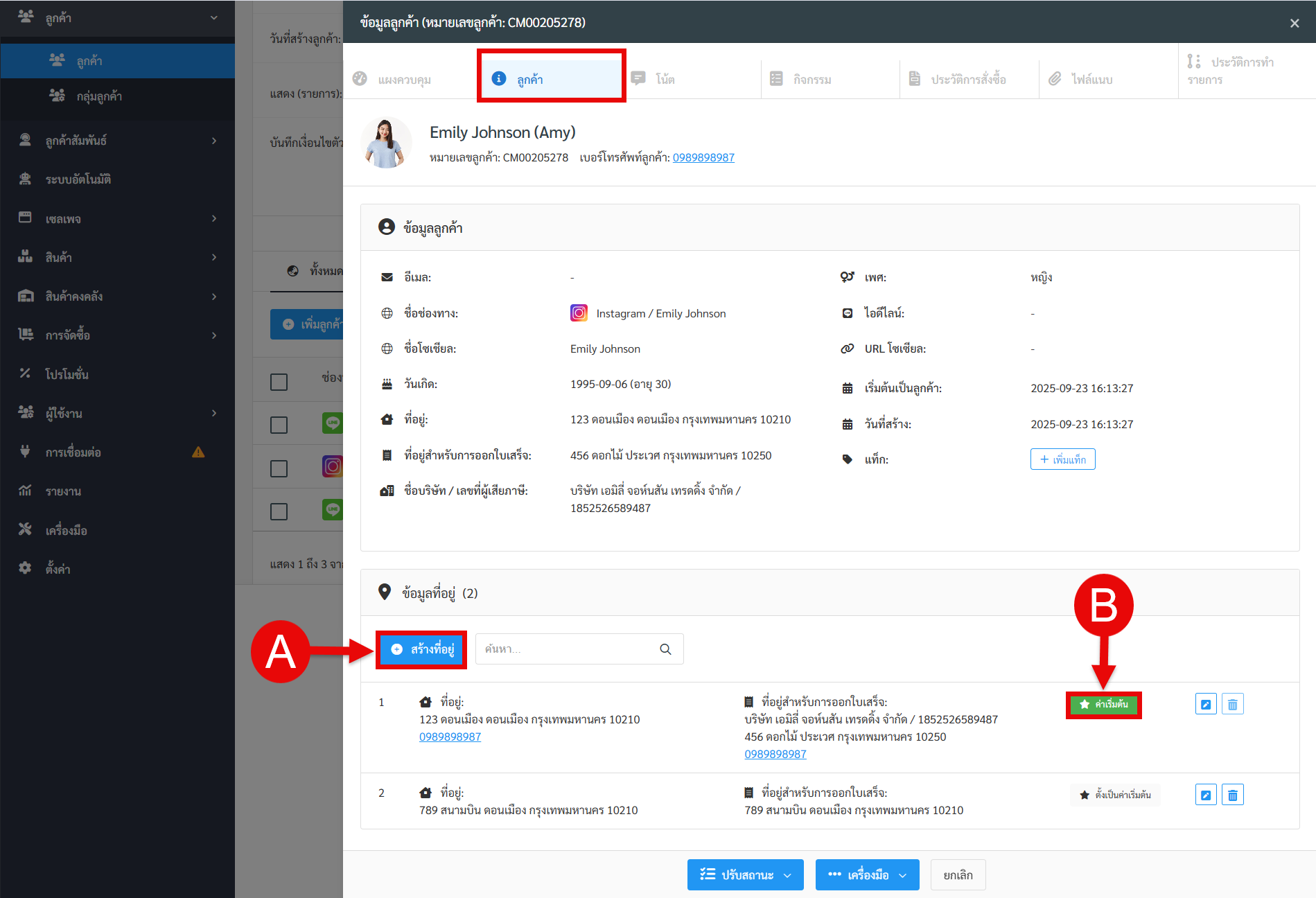The image size is (1316, 898).
Task: Click Emily Johnson's profile avatar
Action: (x=386, y=143)
